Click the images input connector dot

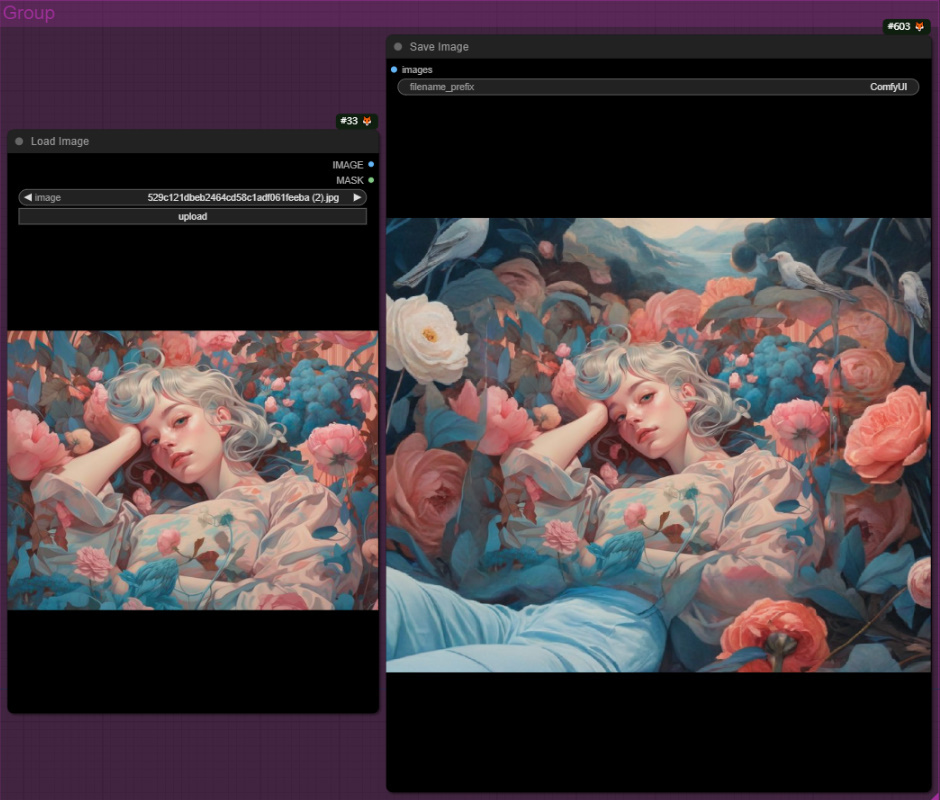pyautogui.click(x=394, y=70)
